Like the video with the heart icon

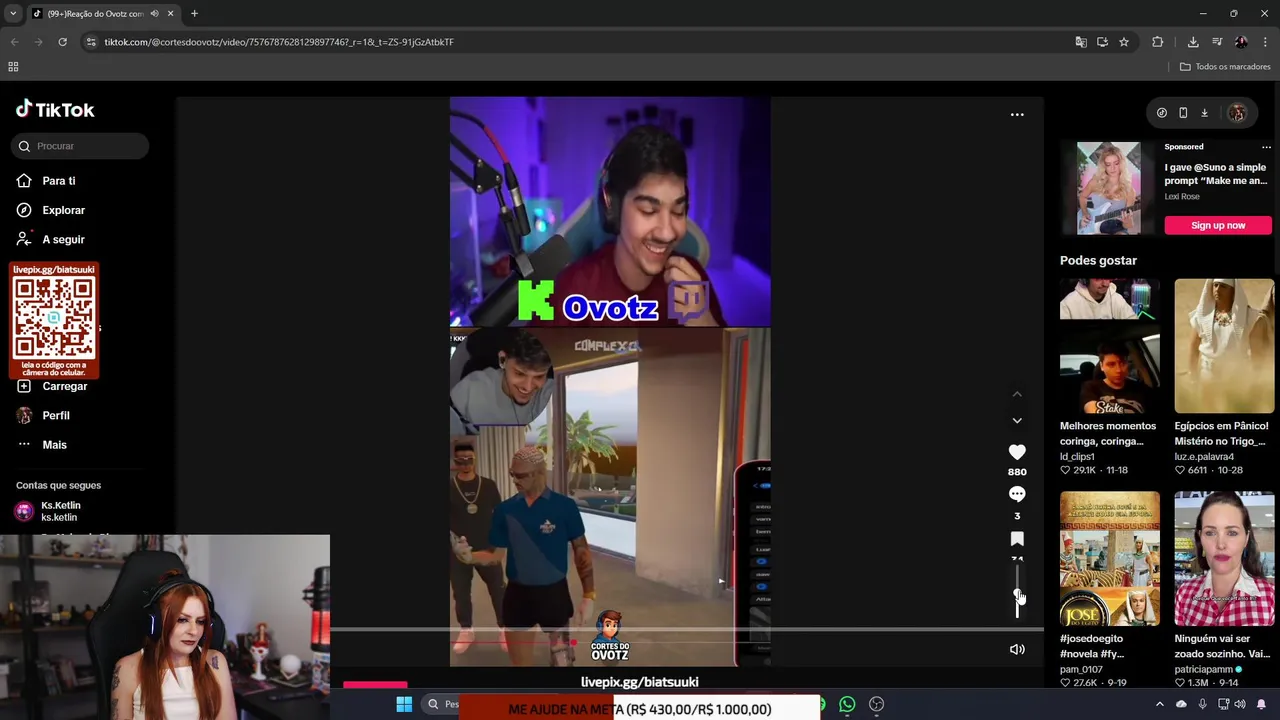click(x=1017, y=453)
